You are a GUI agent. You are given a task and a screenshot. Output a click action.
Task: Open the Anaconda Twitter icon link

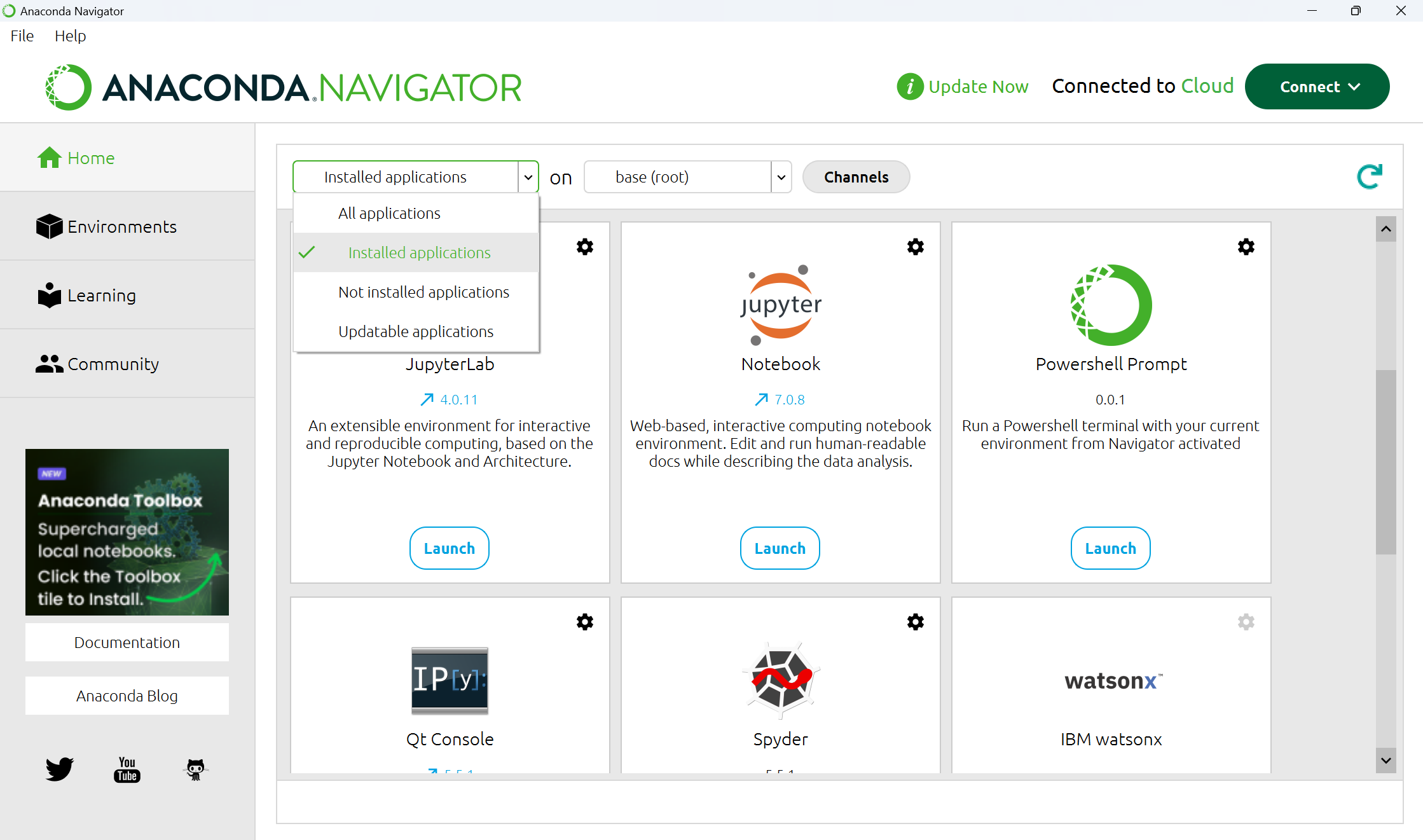click(59, 769)
